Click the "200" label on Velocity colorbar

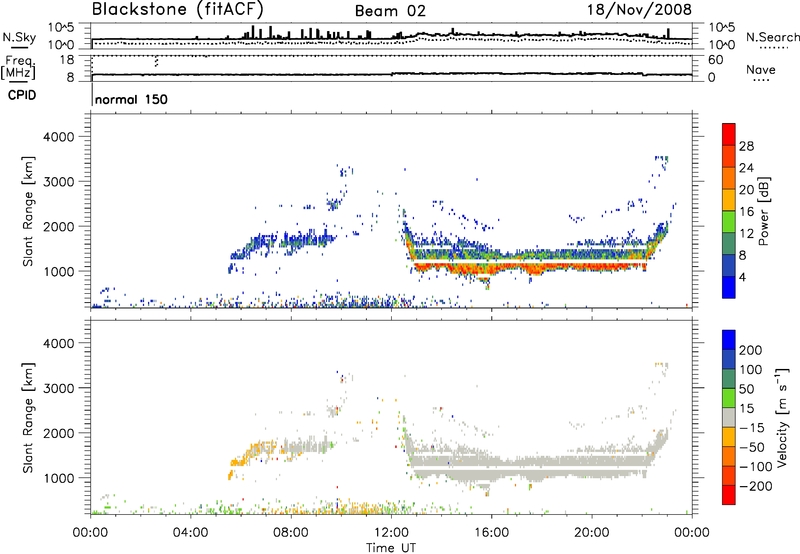(751, 350)
